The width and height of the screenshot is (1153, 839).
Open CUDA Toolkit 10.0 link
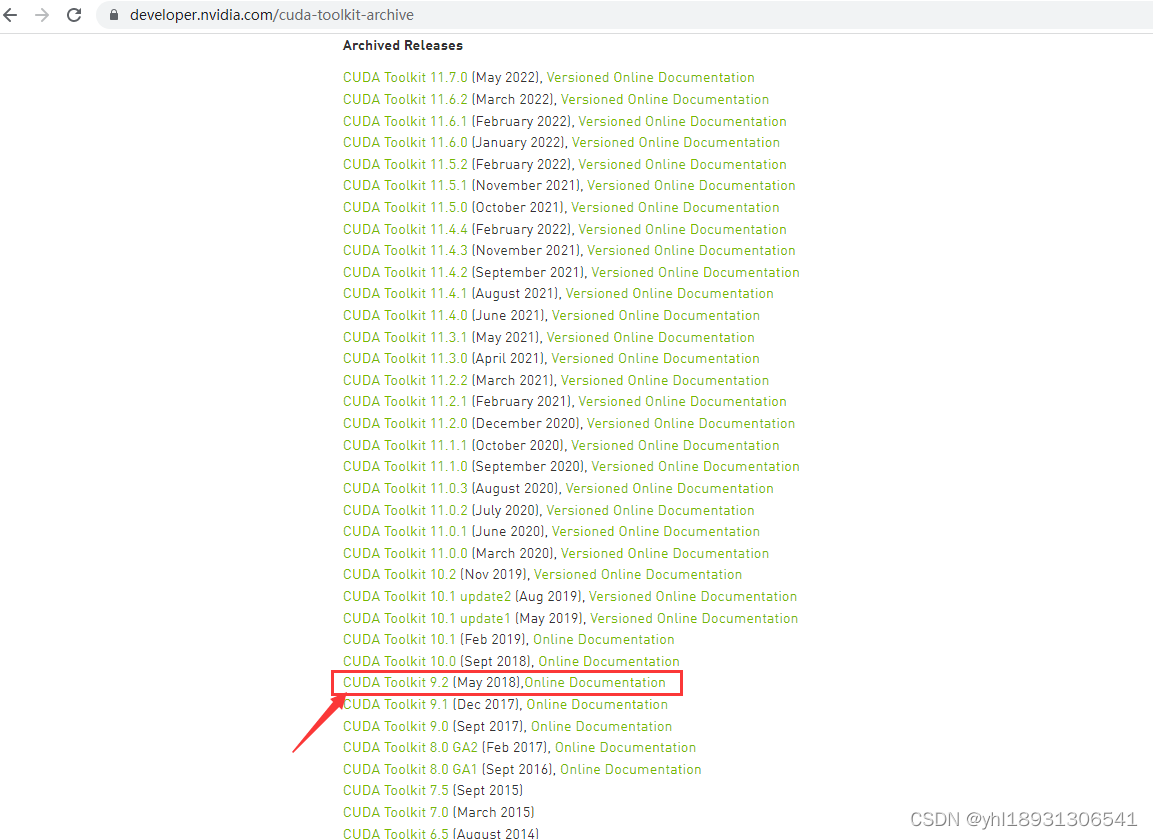(x=399, y=661)
